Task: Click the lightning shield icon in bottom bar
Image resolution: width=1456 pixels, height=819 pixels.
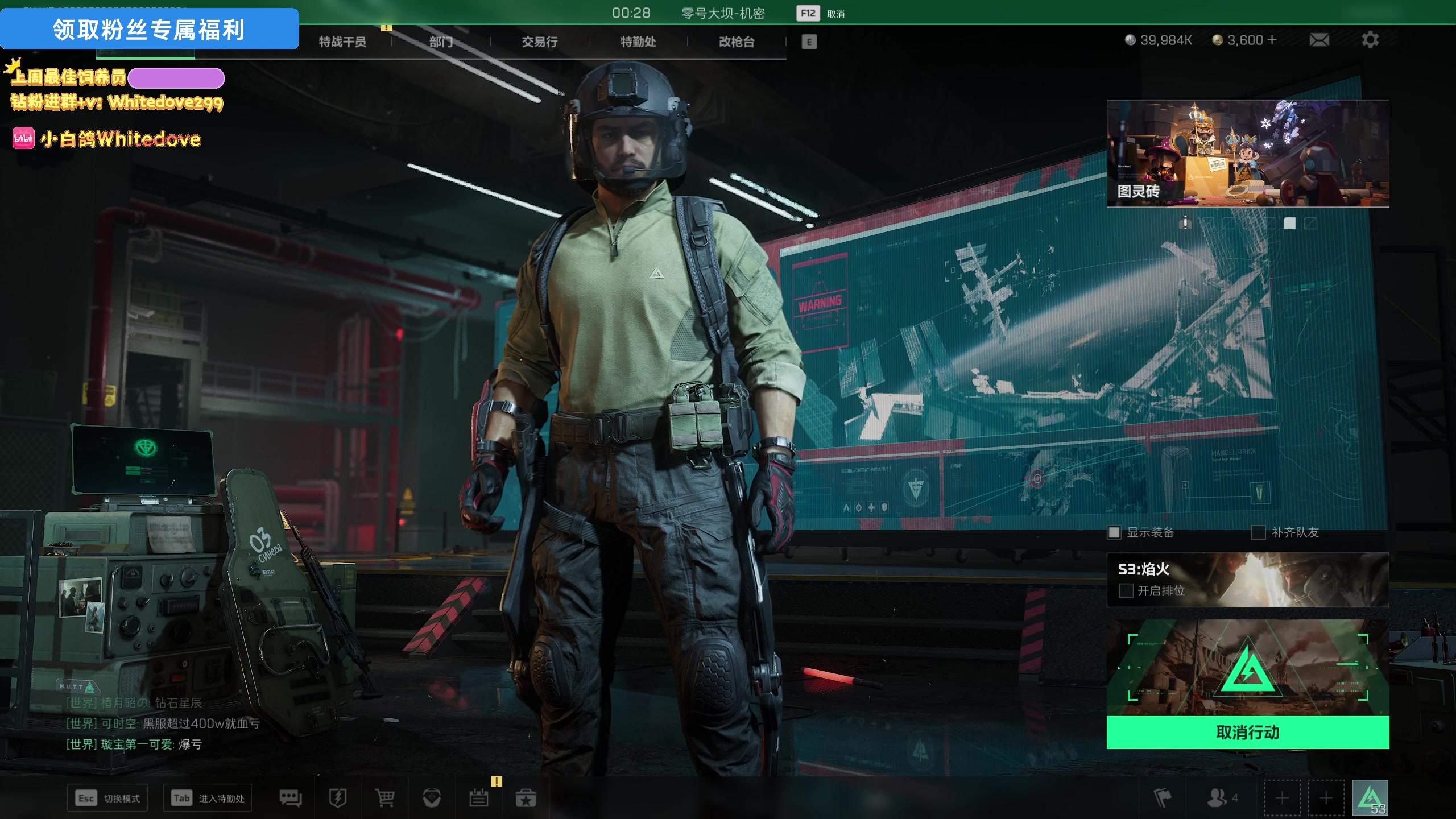Action: coord(338,798)
